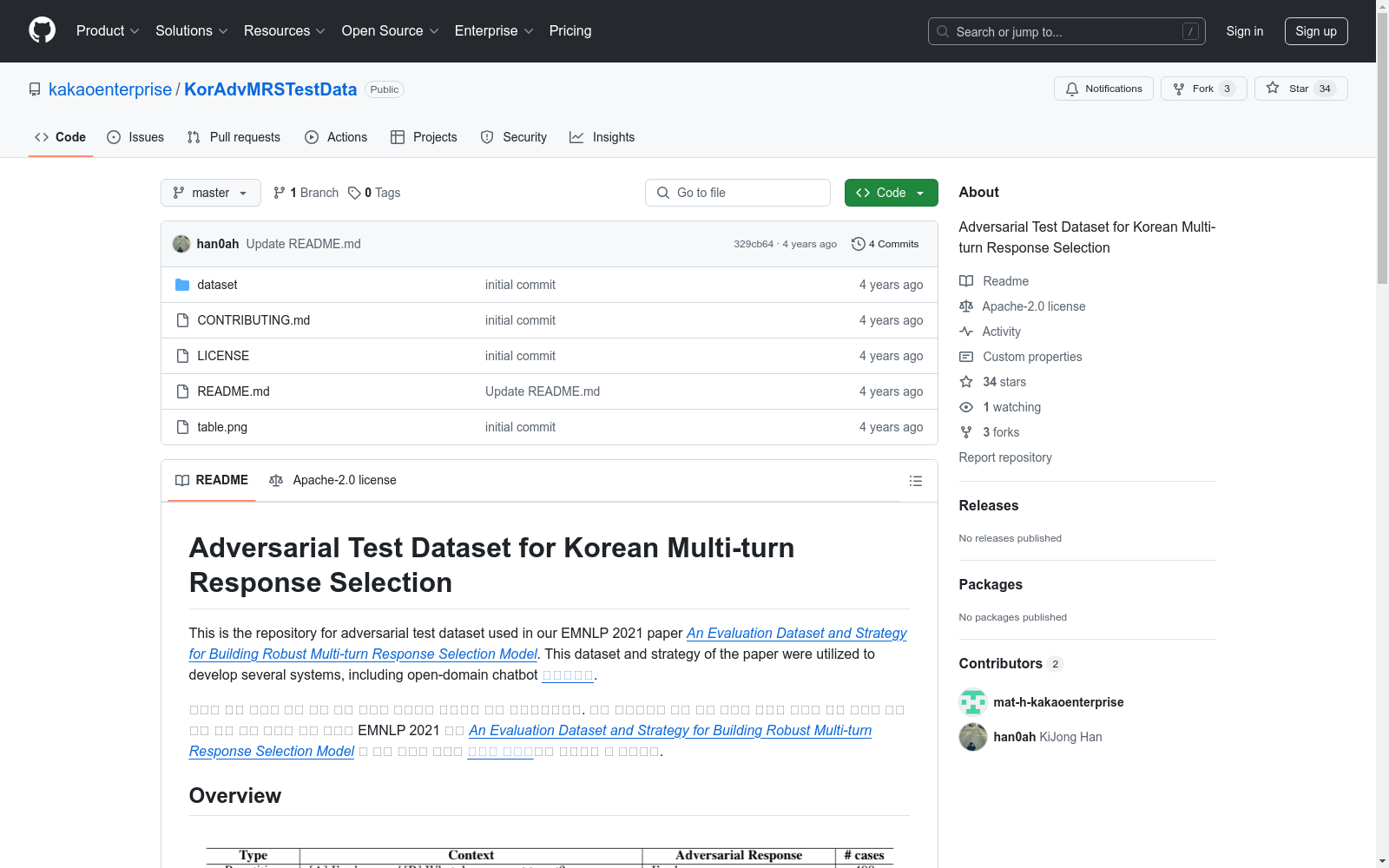Focus the Go to file input
1389x868 pixels.
pos(738,193)
